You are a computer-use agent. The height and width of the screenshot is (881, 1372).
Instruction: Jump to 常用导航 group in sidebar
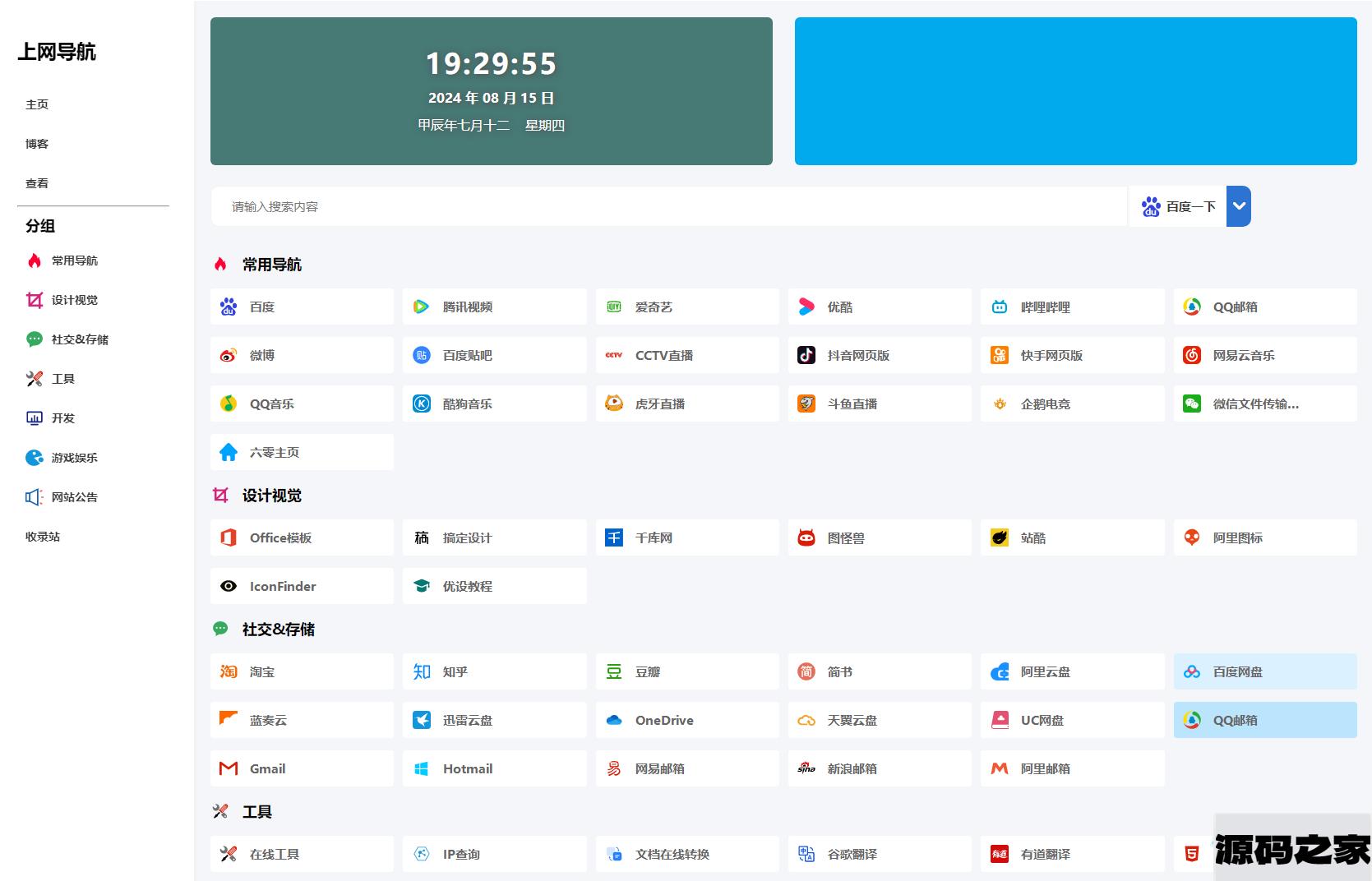click(62, 261)
